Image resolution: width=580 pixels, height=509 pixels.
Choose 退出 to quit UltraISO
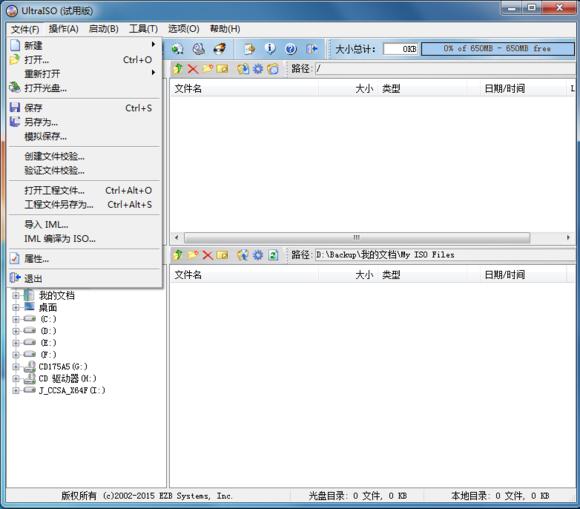(84, 279)
